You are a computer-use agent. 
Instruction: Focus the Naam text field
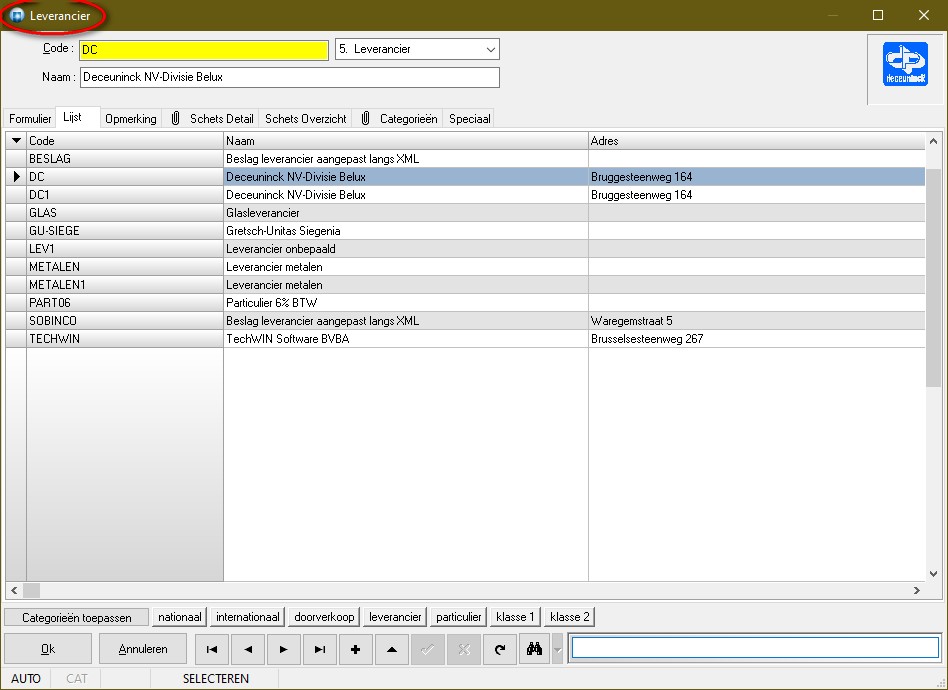pyautogui.click(x=290, y=77)
